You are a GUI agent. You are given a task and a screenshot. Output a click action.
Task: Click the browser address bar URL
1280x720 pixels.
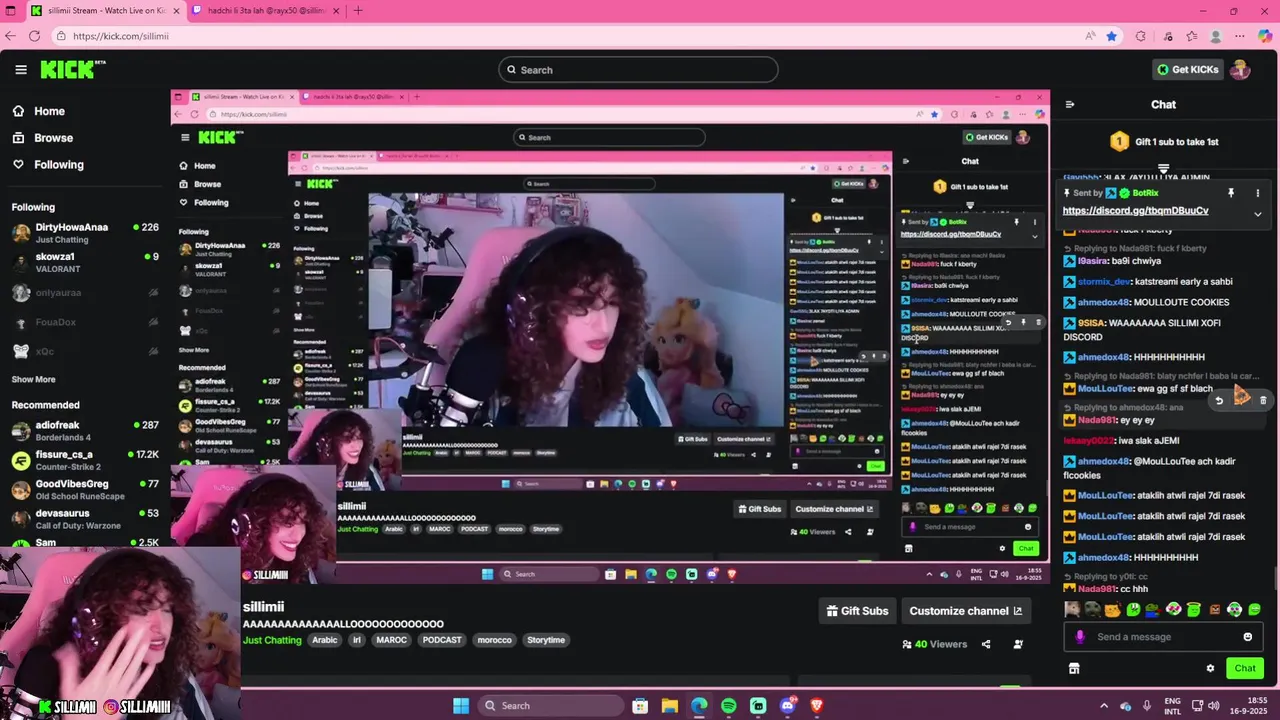(120, 36)
